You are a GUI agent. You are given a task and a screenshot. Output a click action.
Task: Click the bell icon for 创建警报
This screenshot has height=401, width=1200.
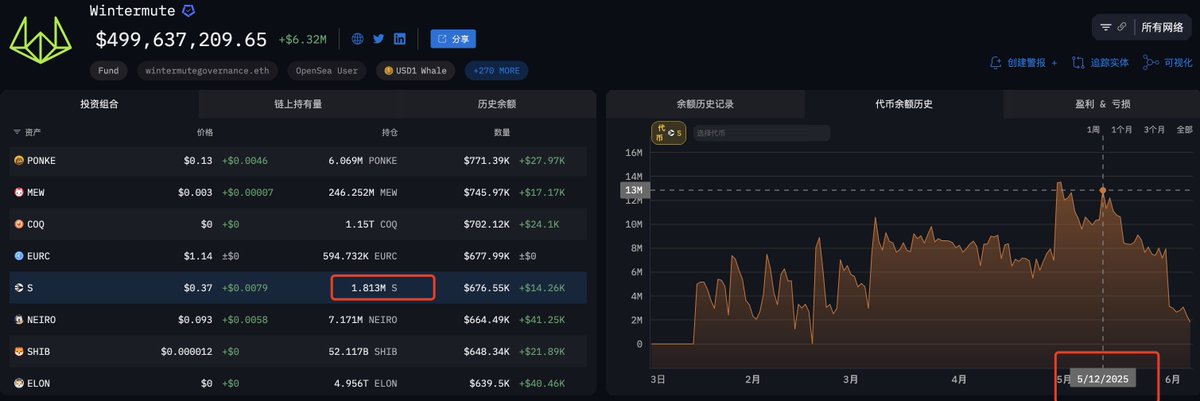click(x=996, y=62)
